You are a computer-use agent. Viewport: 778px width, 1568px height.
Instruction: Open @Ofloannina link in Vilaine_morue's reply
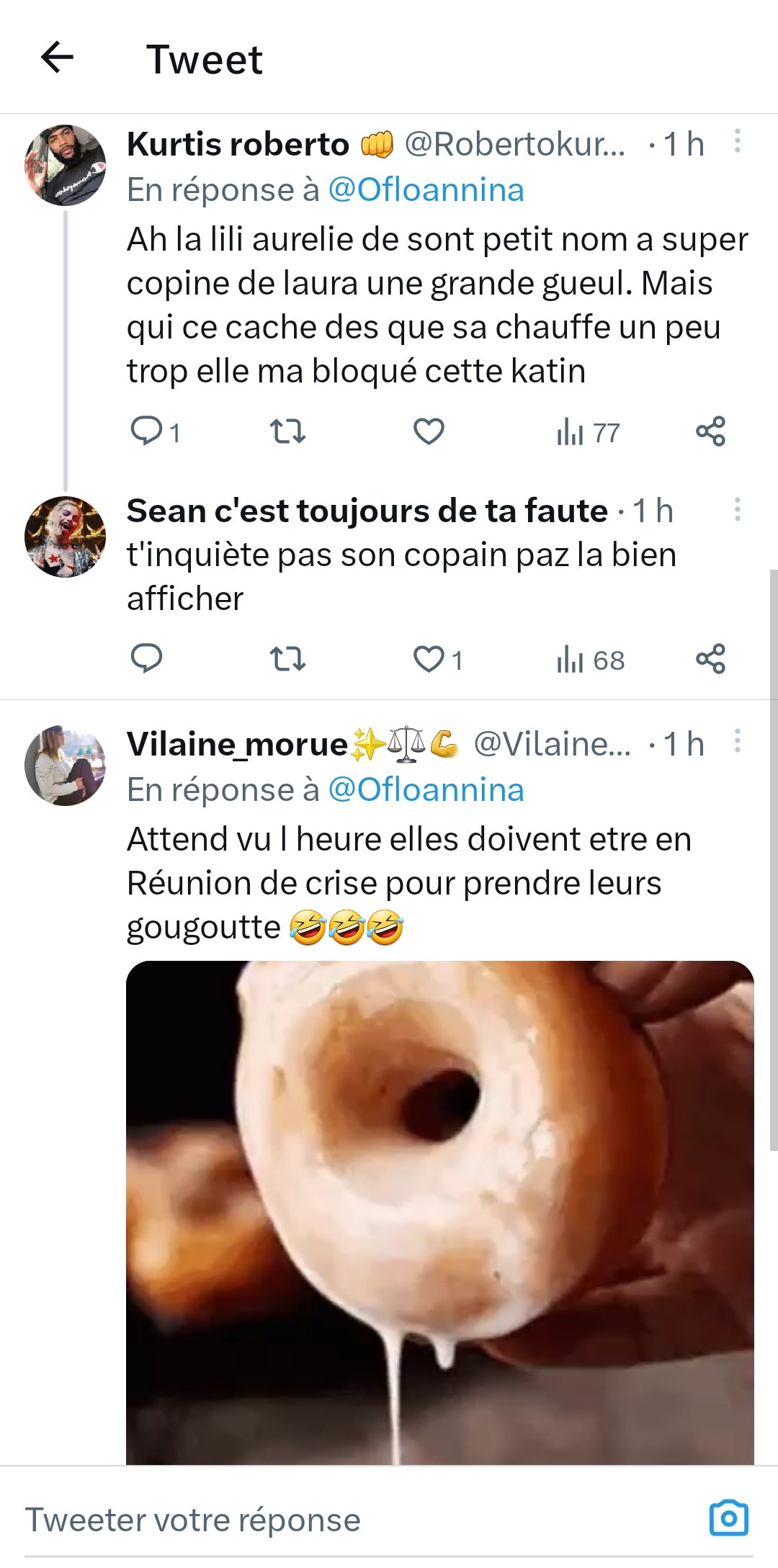pyautogui.click(x=426, y=790)
